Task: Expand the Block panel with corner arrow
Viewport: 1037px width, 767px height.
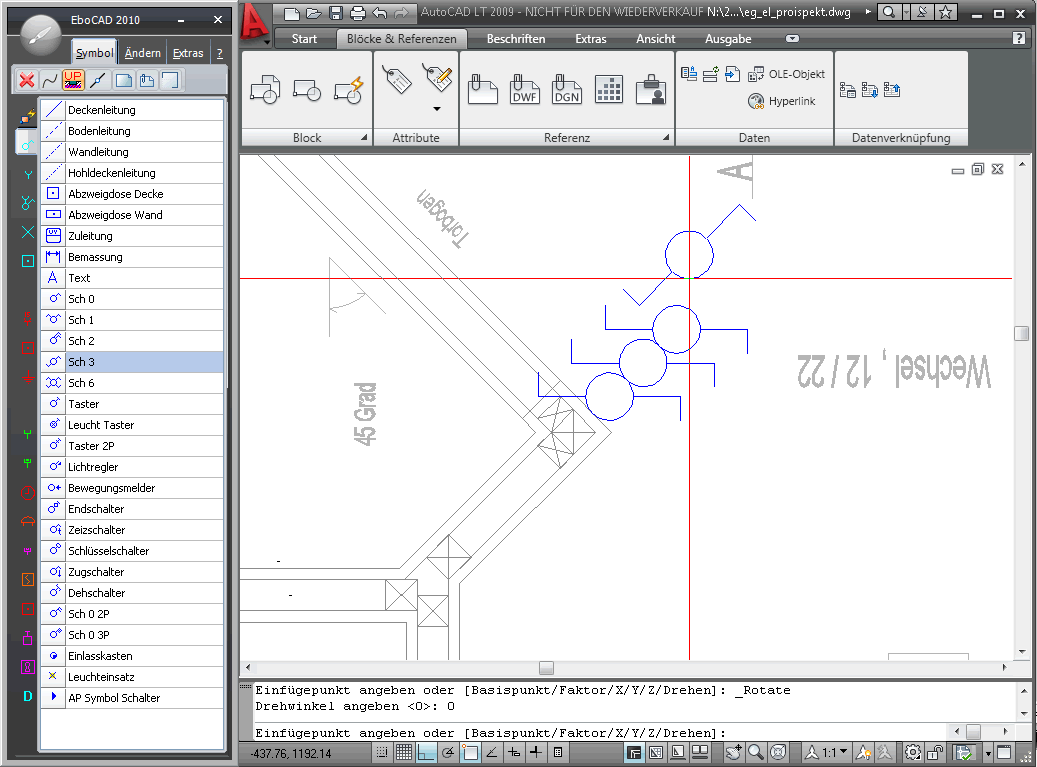Action: click(364, 138)
